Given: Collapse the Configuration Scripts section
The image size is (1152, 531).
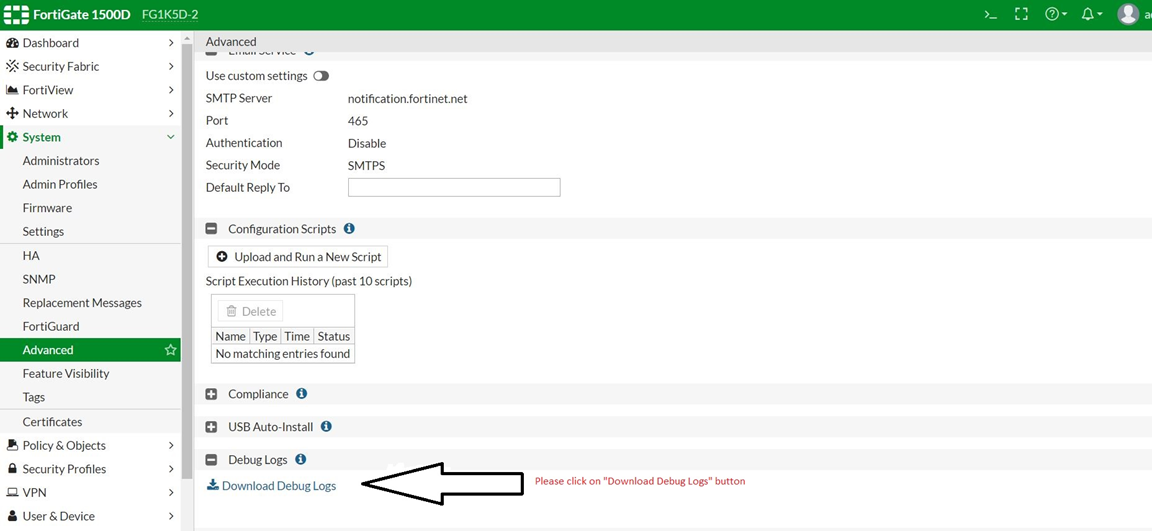Looking at the screenshot, I should click(211, 229).
